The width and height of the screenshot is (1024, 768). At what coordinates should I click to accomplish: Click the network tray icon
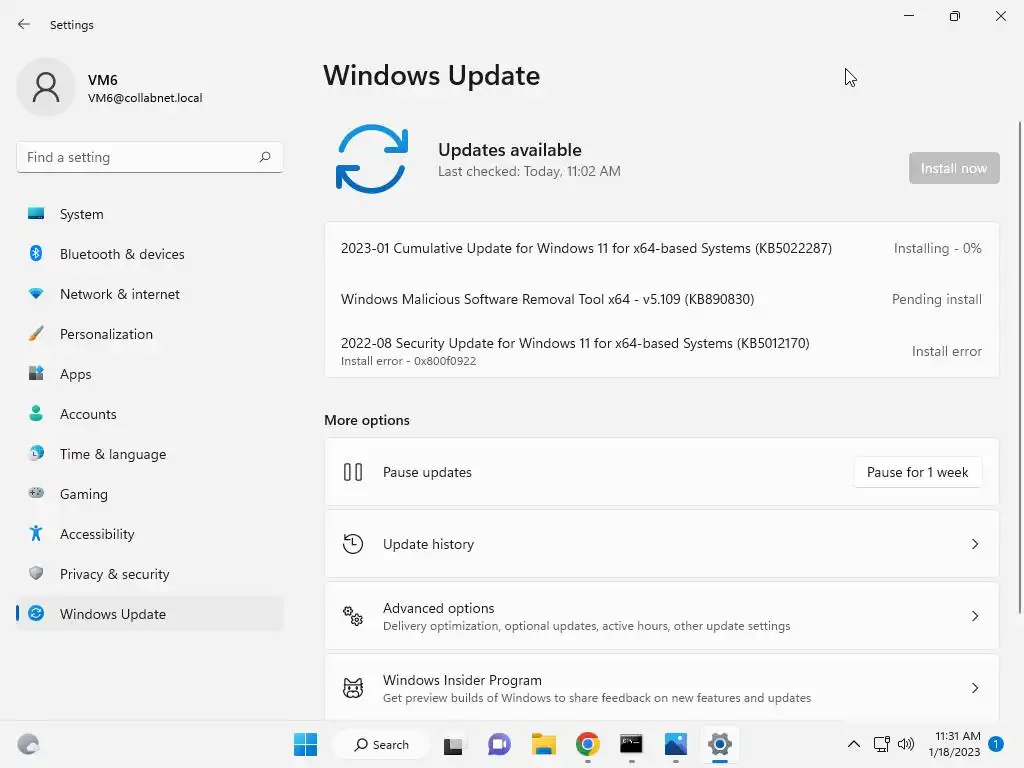click(882, 744)
